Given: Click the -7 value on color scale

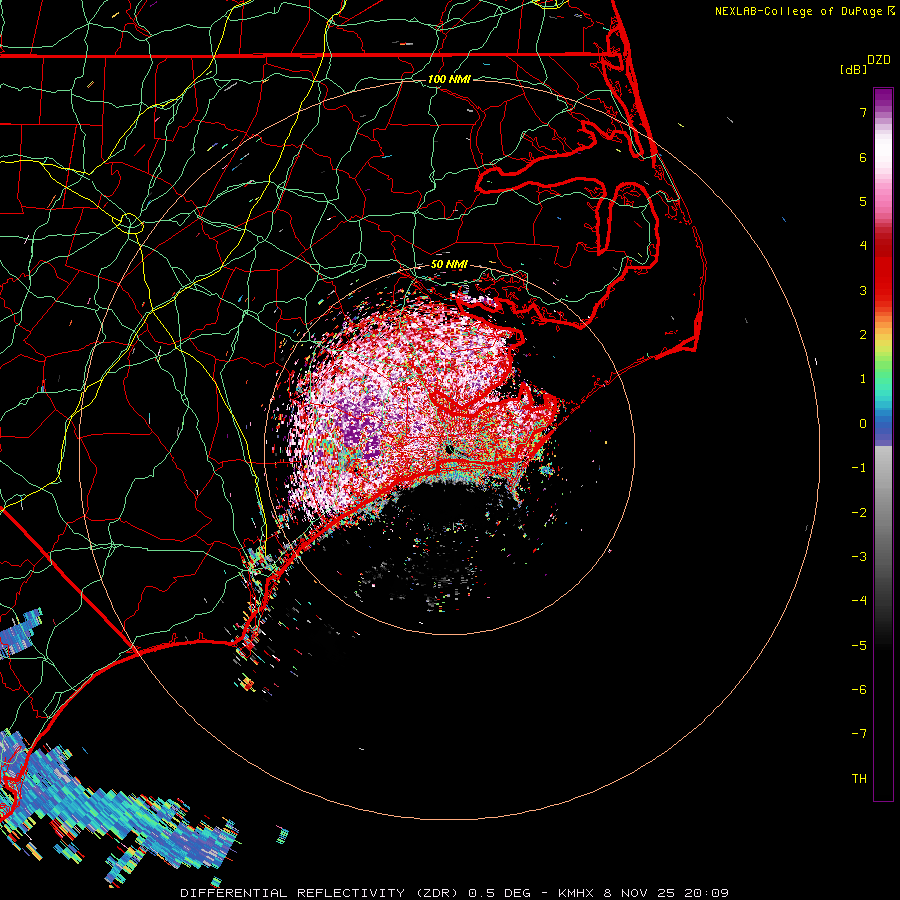Looking at the screenshot, I should tap(859, 734).
